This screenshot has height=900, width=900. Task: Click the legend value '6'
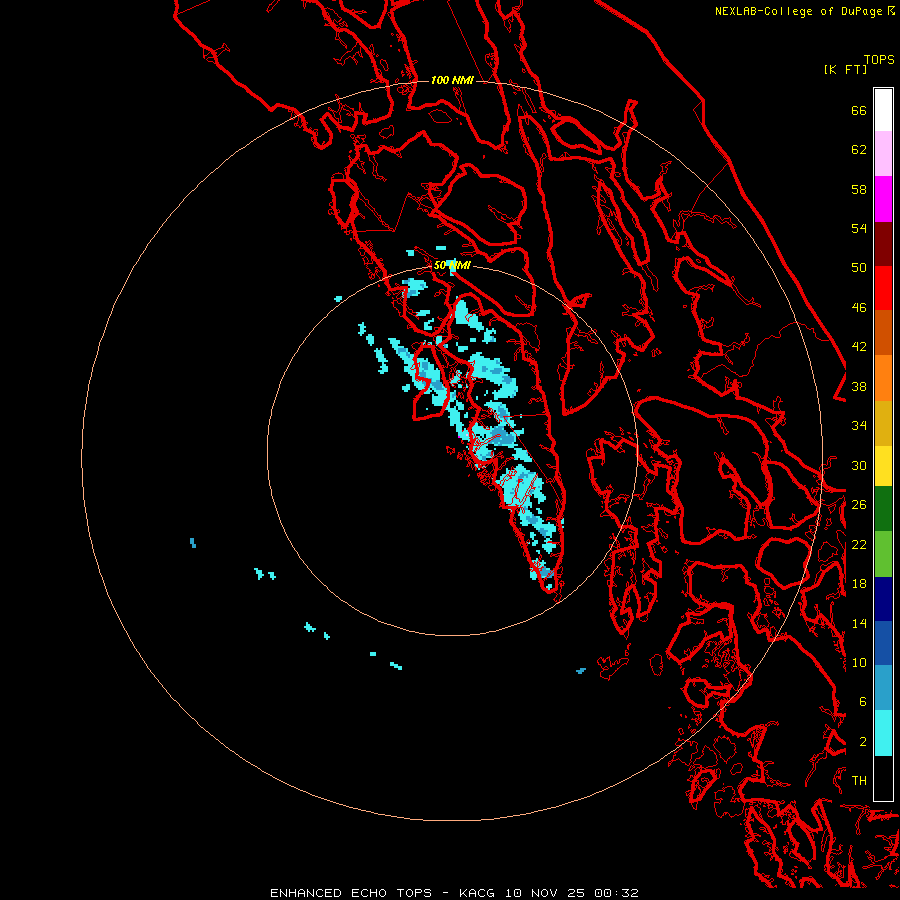click(862, 701)
